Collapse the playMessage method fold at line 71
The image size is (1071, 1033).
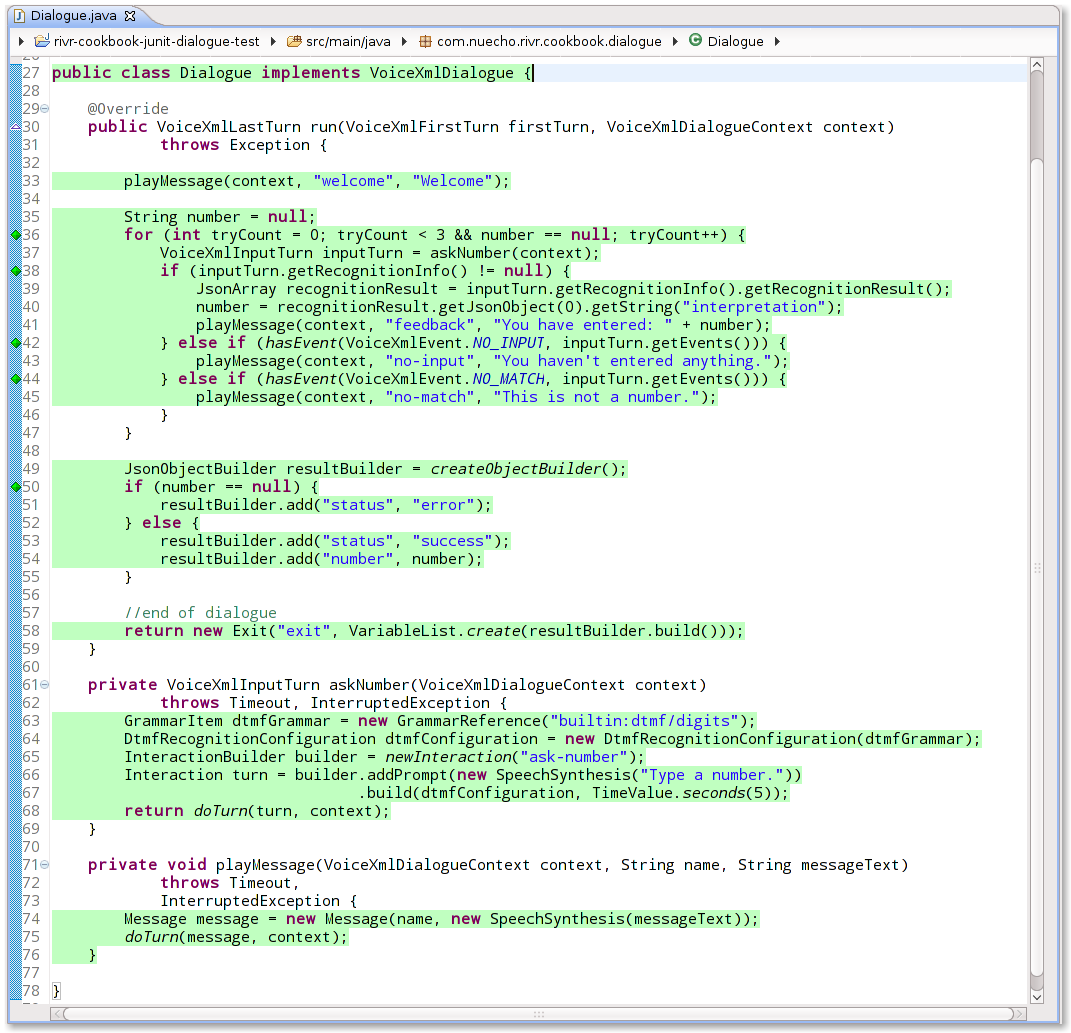click(42, 864)
